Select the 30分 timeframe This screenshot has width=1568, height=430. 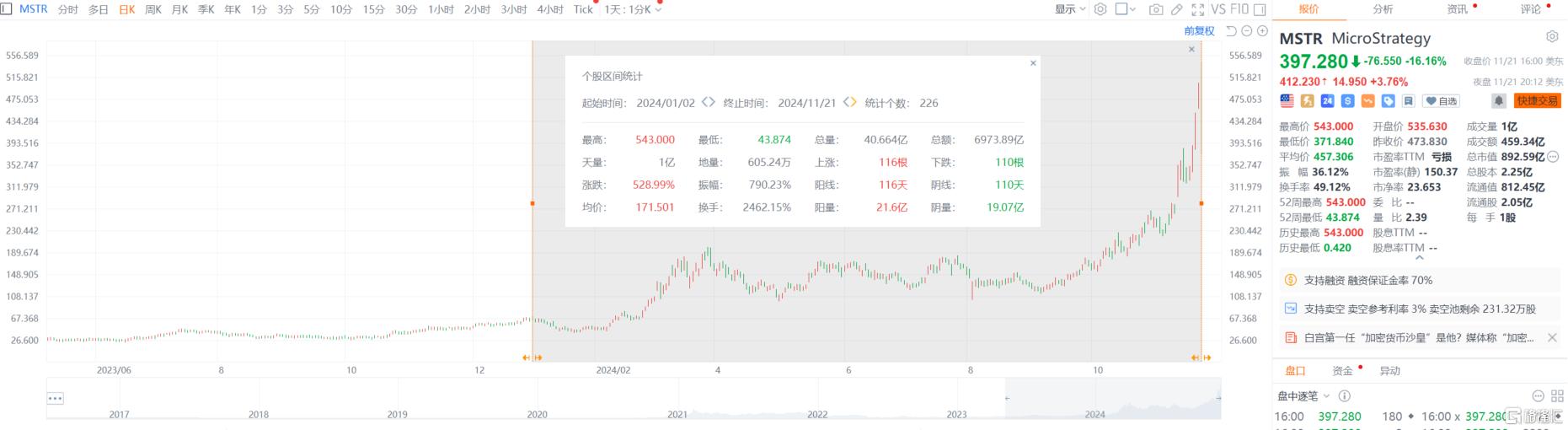click(406, 9)
